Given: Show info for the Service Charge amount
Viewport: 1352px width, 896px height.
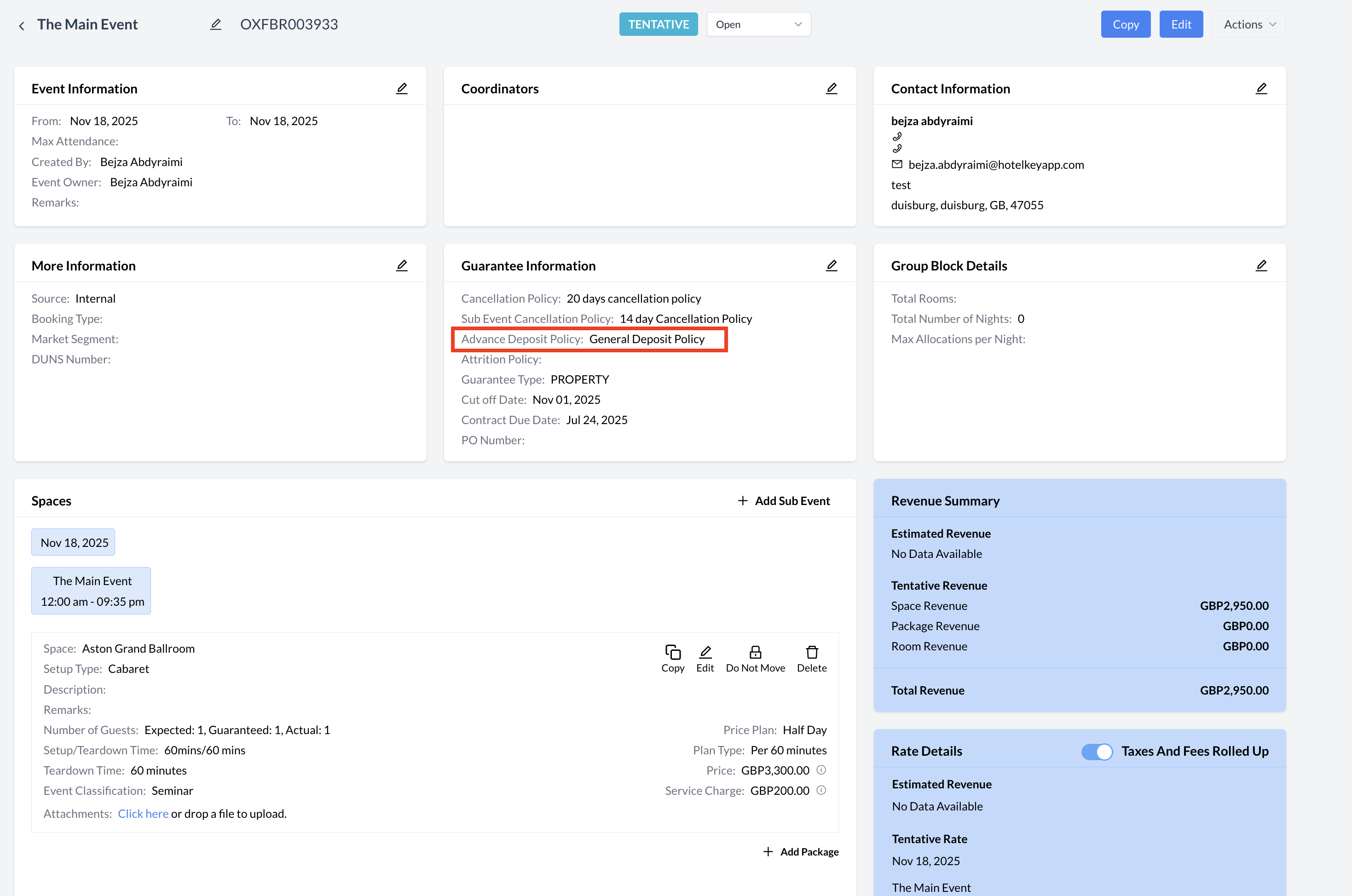Looking at the screenshot, I should (821, 790).
